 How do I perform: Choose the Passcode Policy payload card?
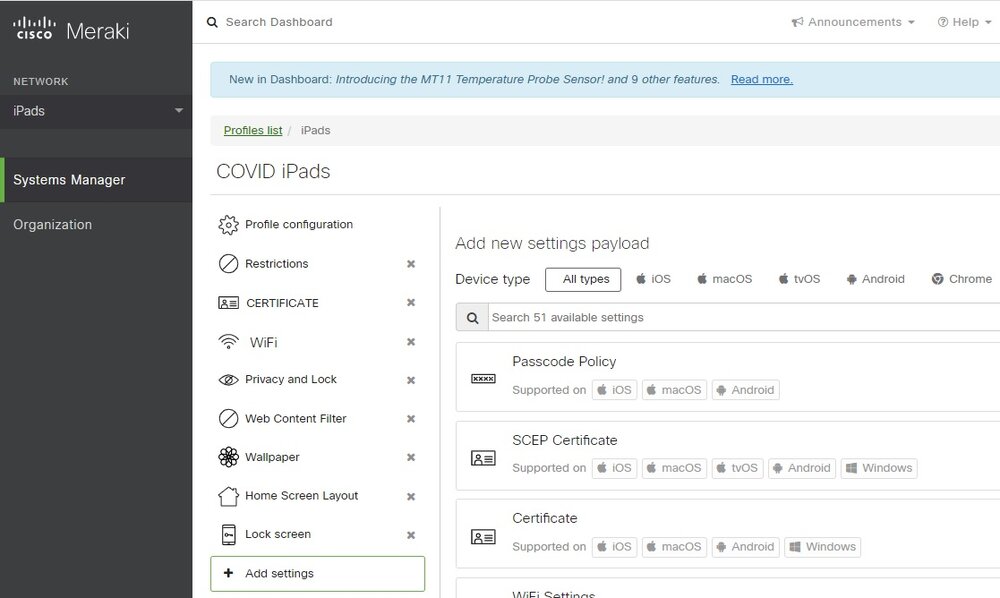[x=728, y=377]
